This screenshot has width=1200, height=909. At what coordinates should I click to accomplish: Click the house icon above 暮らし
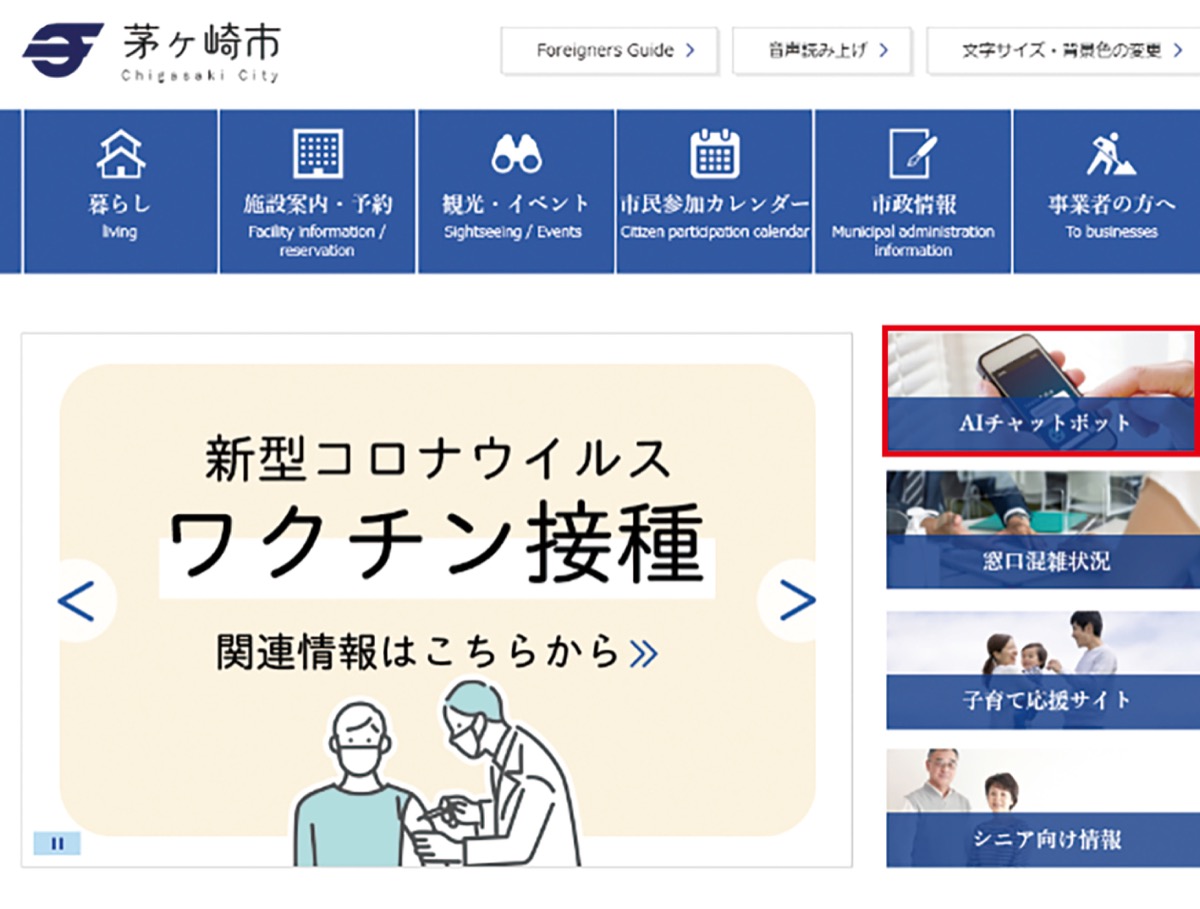[120, 154]
